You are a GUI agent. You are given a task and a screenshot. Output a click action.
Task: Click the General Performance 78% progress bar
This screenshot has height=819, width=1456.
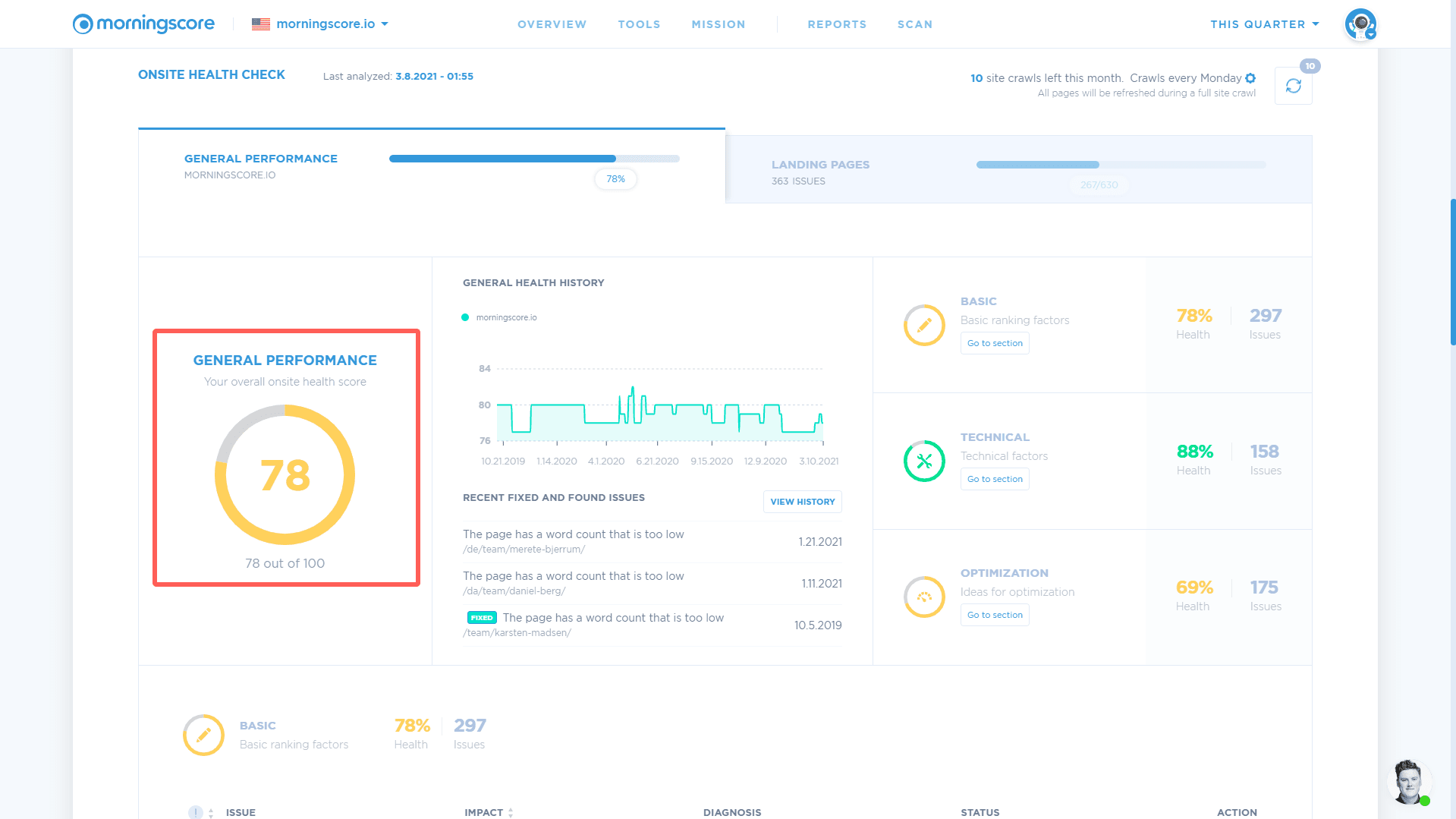point(534,159)
